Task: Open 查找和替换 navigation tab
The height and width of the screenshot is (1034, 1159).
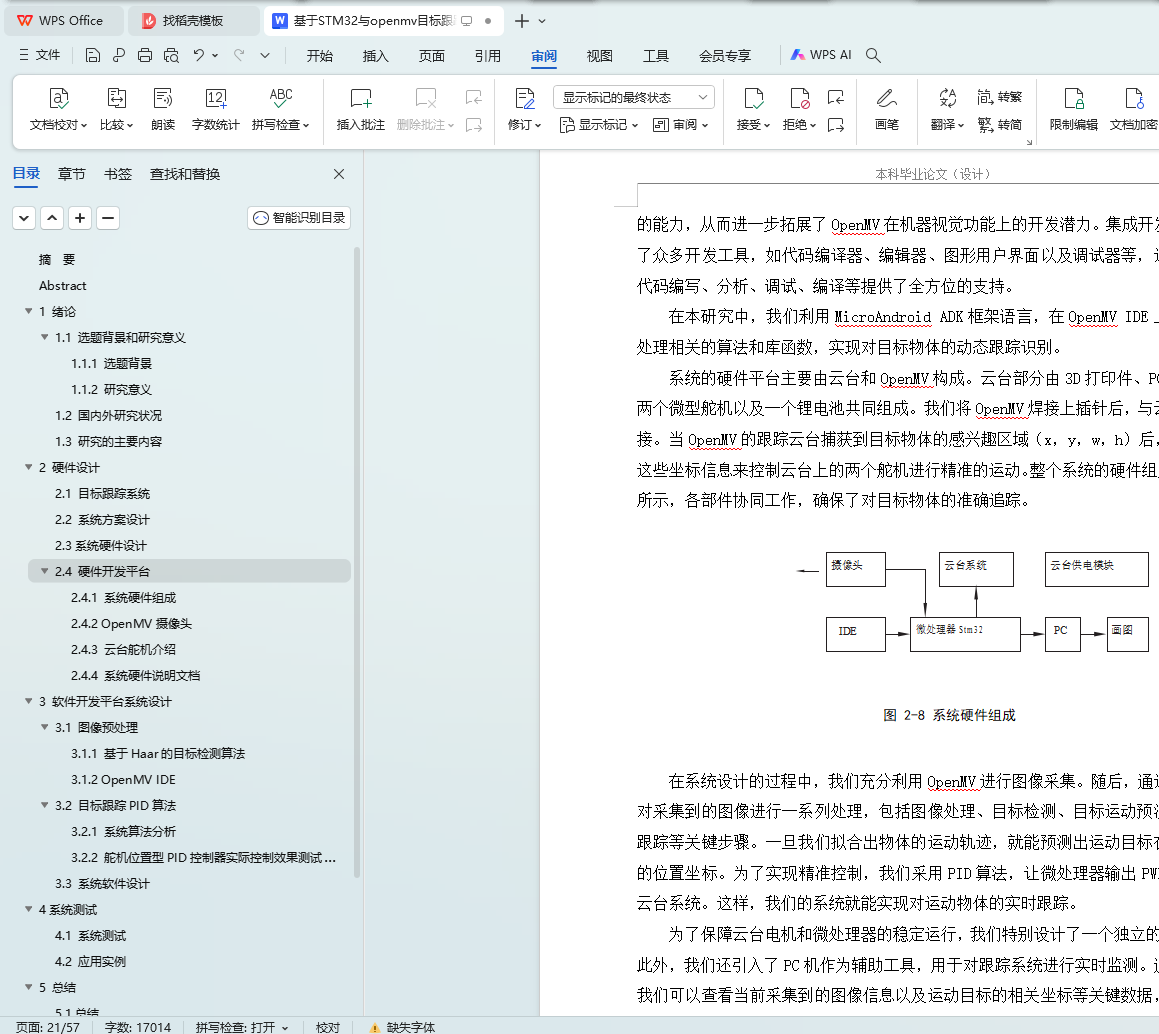Action: 185,174
